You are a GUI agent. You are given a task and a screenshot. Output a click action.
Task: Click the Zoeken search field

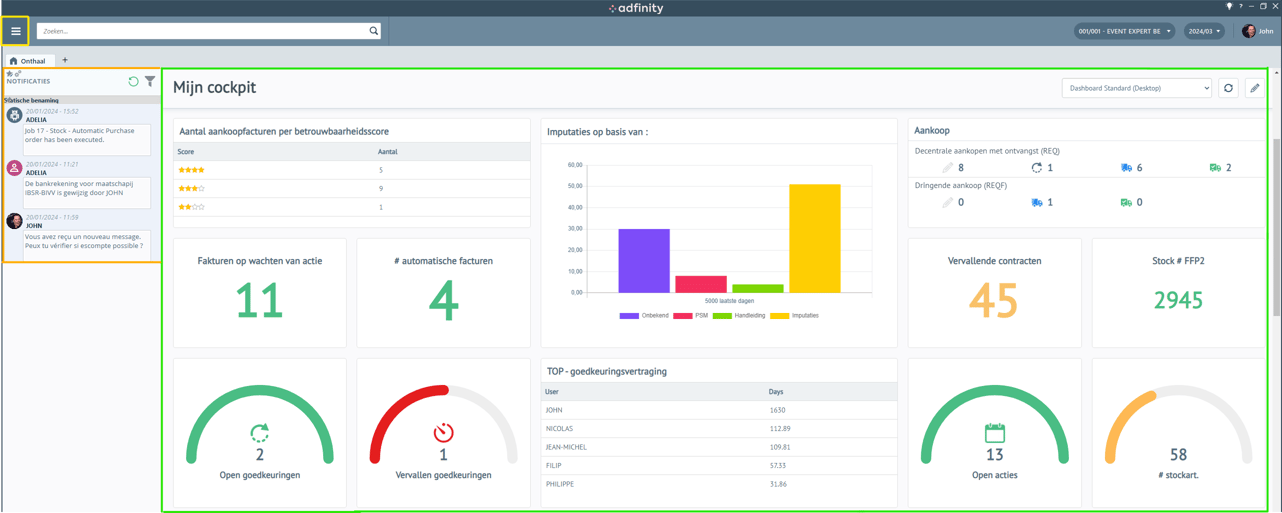coord(200,31)
